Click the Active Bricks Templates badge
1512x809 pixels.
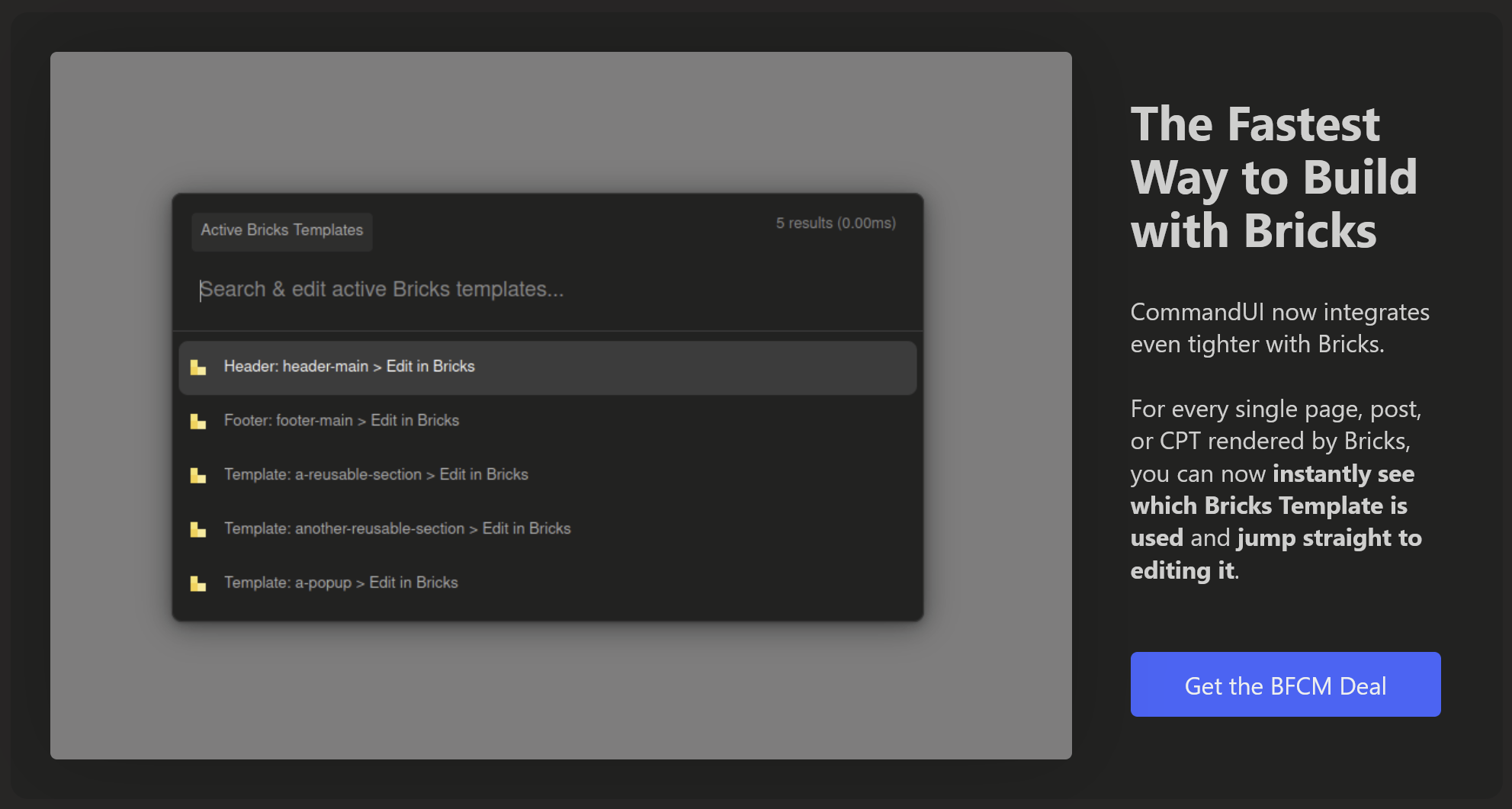pos(281,230)
